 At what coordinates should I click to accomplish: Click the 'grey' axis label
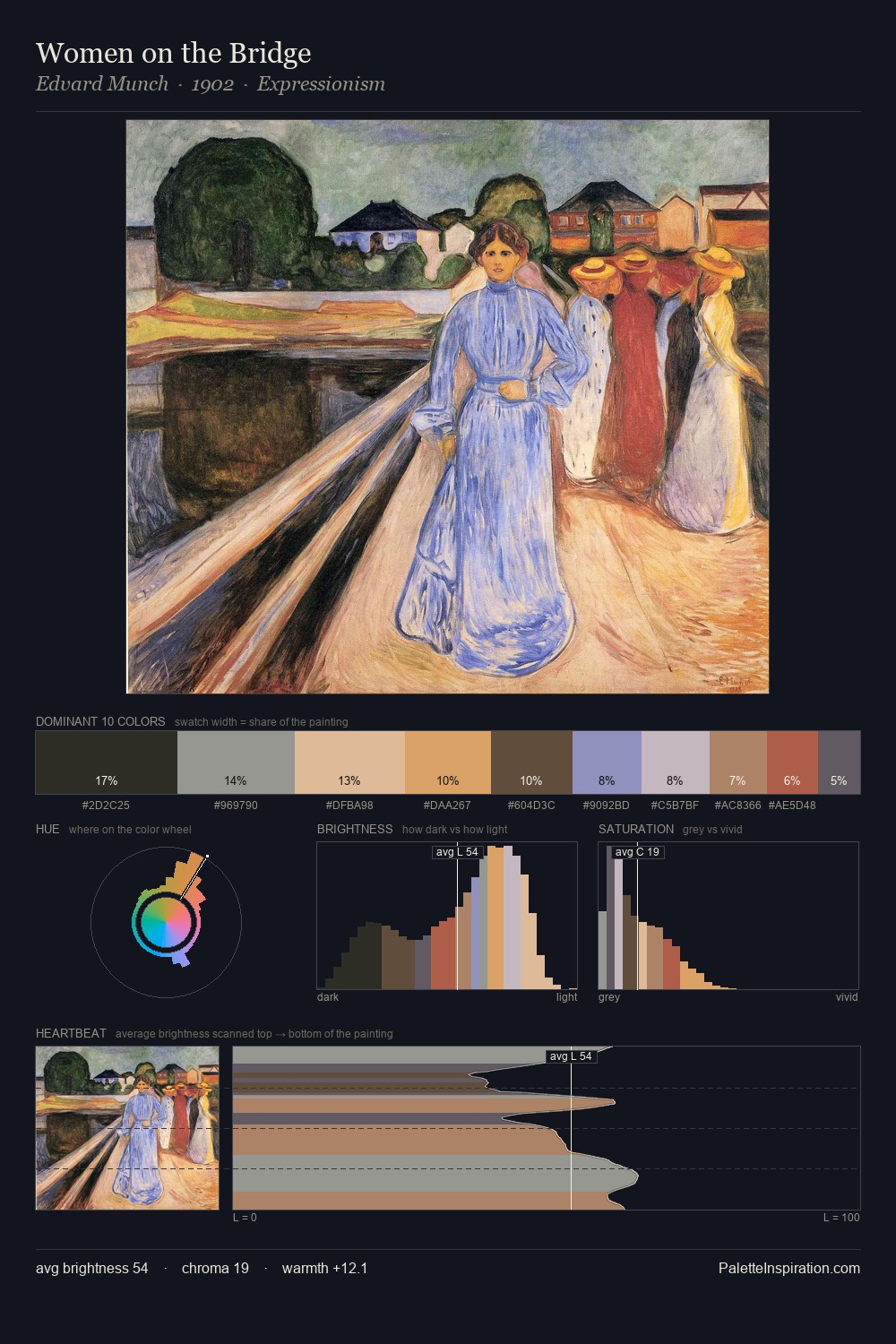pyautogui.click(x=609, y=997)
